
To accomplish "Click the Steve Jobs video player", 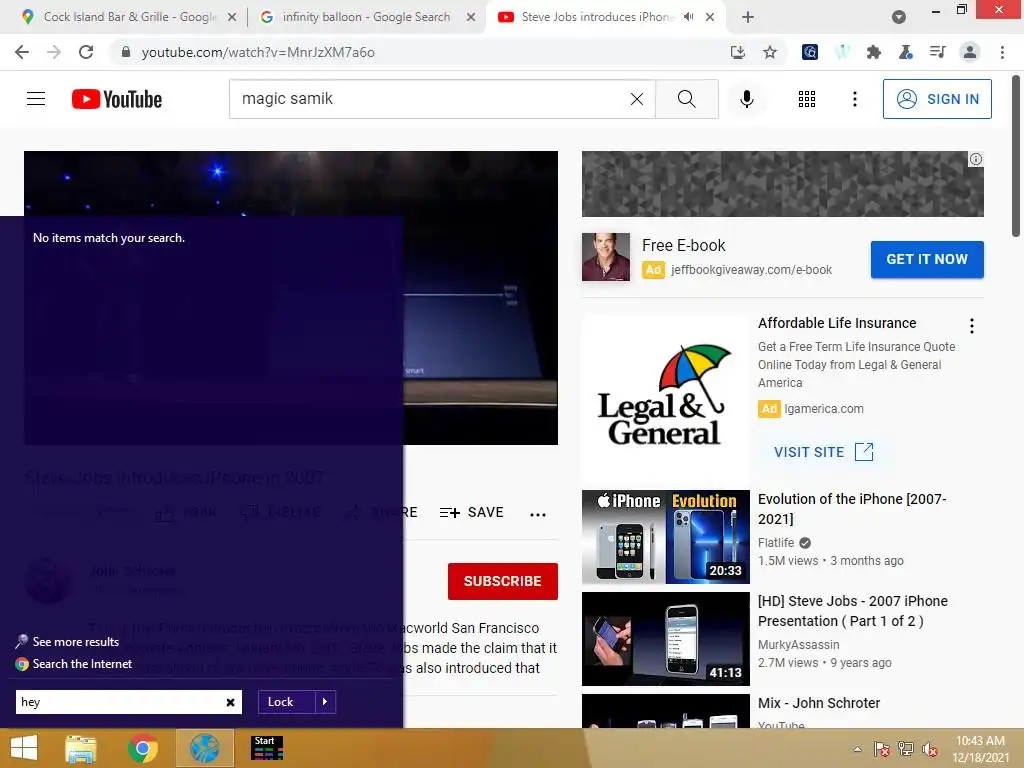I will pyautogui.click(x=291, y=298).
